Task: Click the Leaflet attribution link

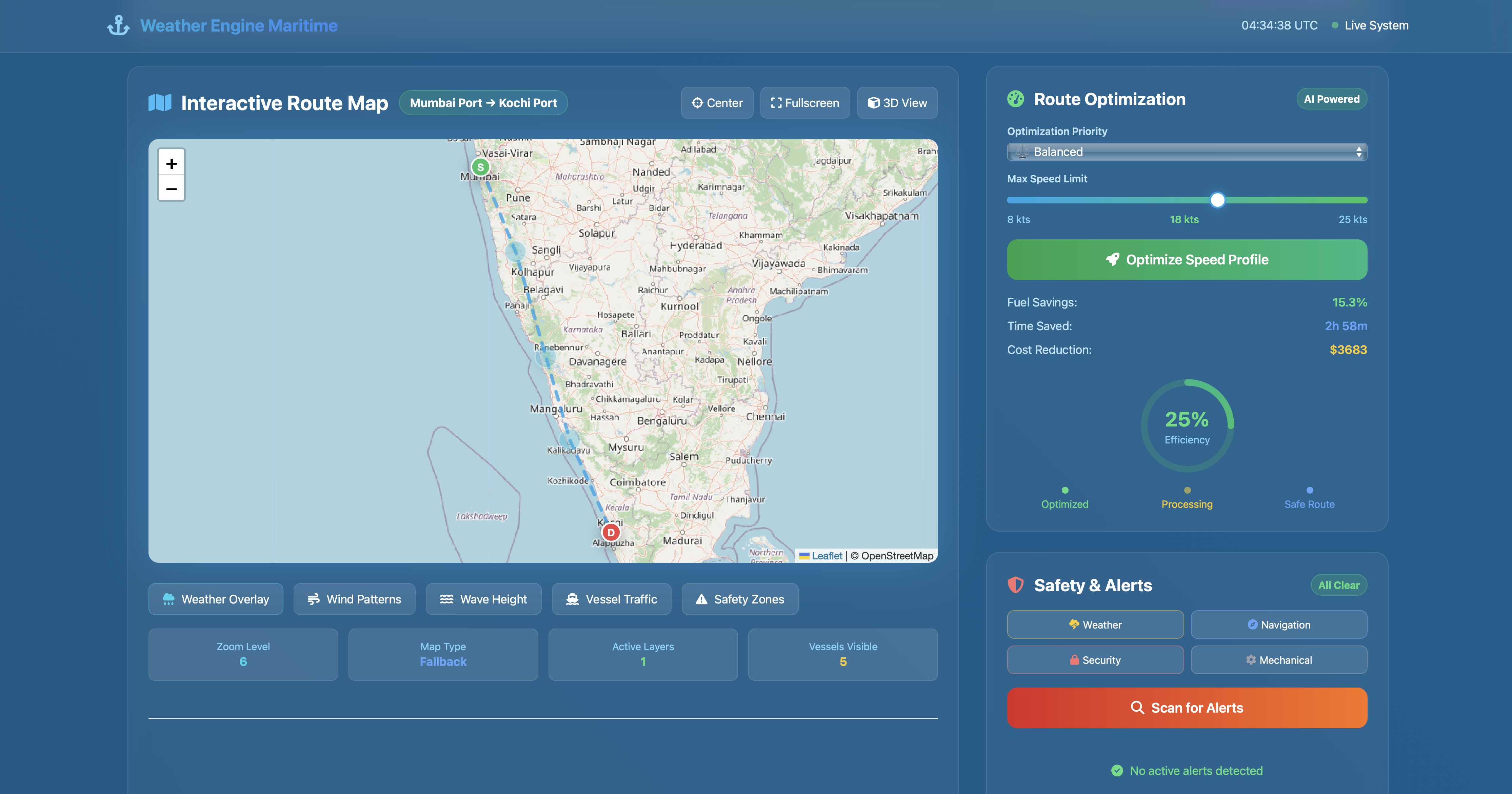Action: pyautogui.click(x=827, y=556)
